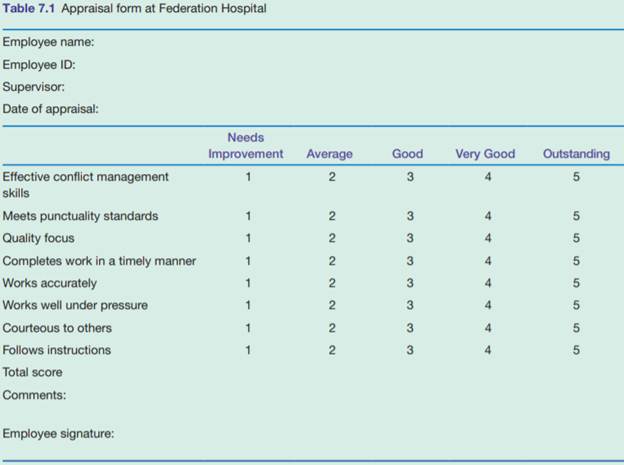624x465 pixels.
Task: Click the Employee name field label
Action: (48, 43)
